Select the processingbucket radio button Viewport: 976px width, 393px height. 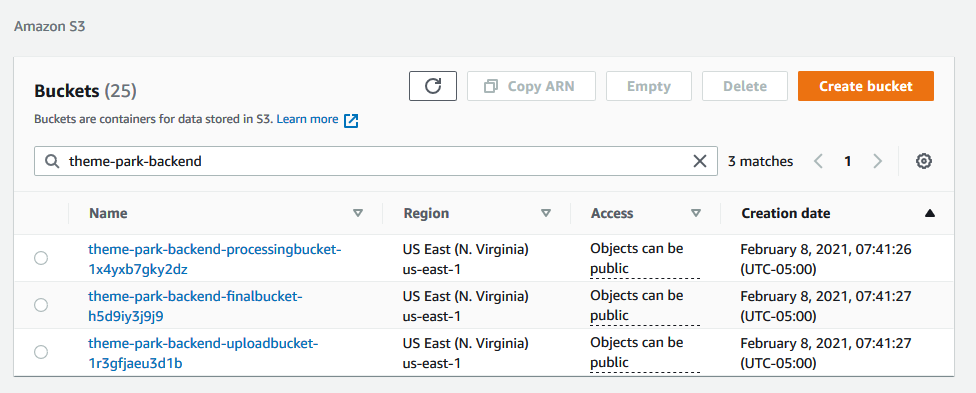coord(41,258)
